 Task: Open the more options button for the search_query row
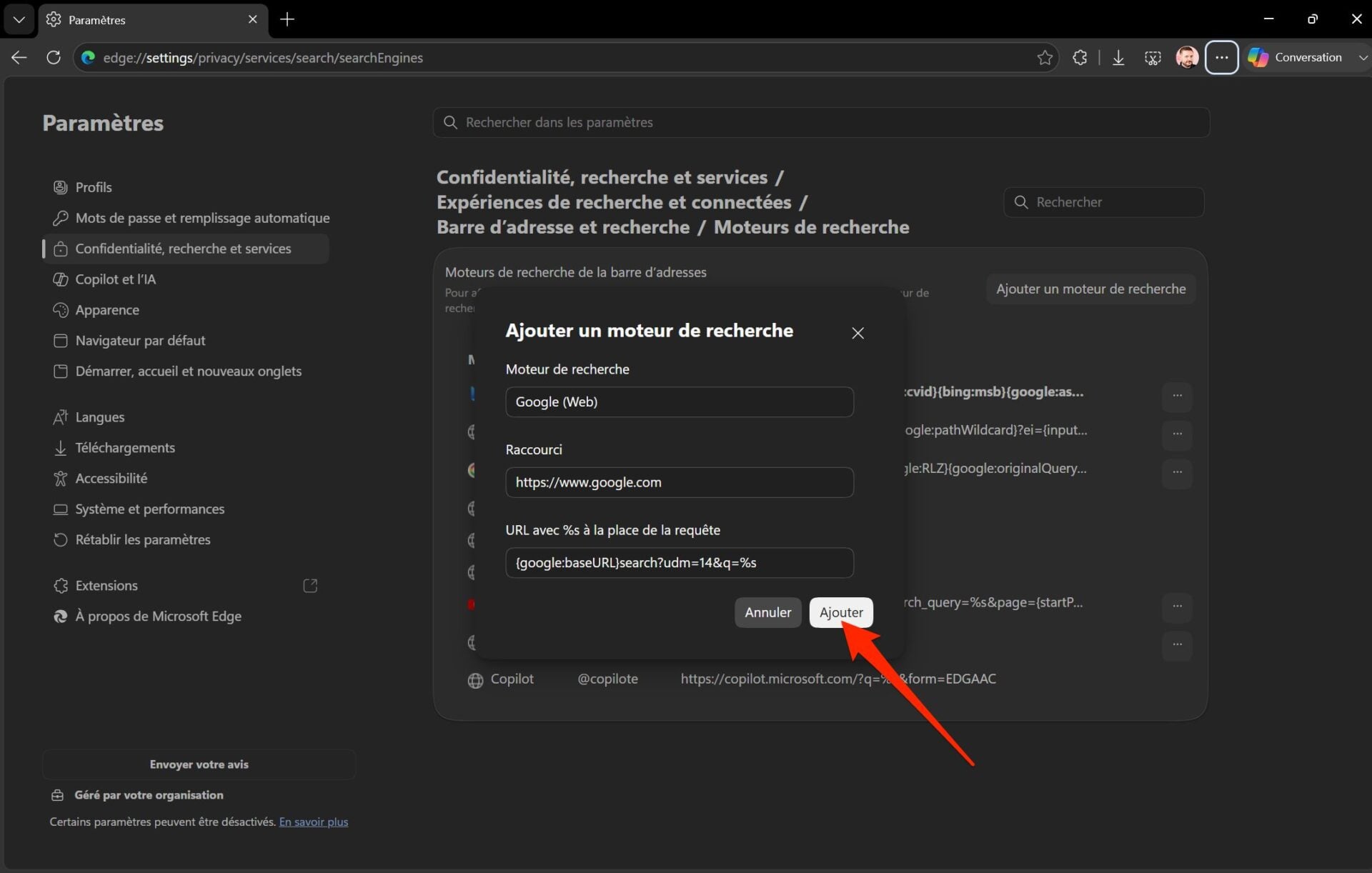coord(1177,607)
